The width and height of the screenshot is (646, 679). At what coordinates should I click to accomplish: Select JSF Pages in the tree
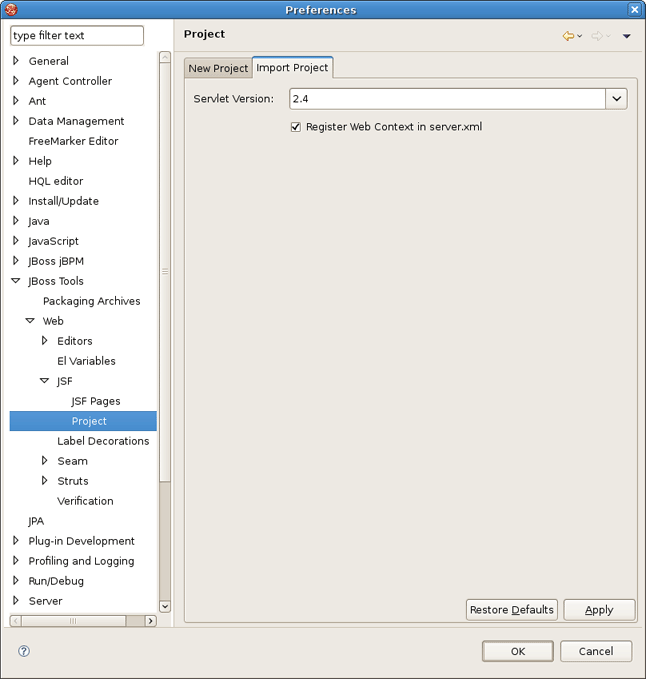tap(96, 401)
